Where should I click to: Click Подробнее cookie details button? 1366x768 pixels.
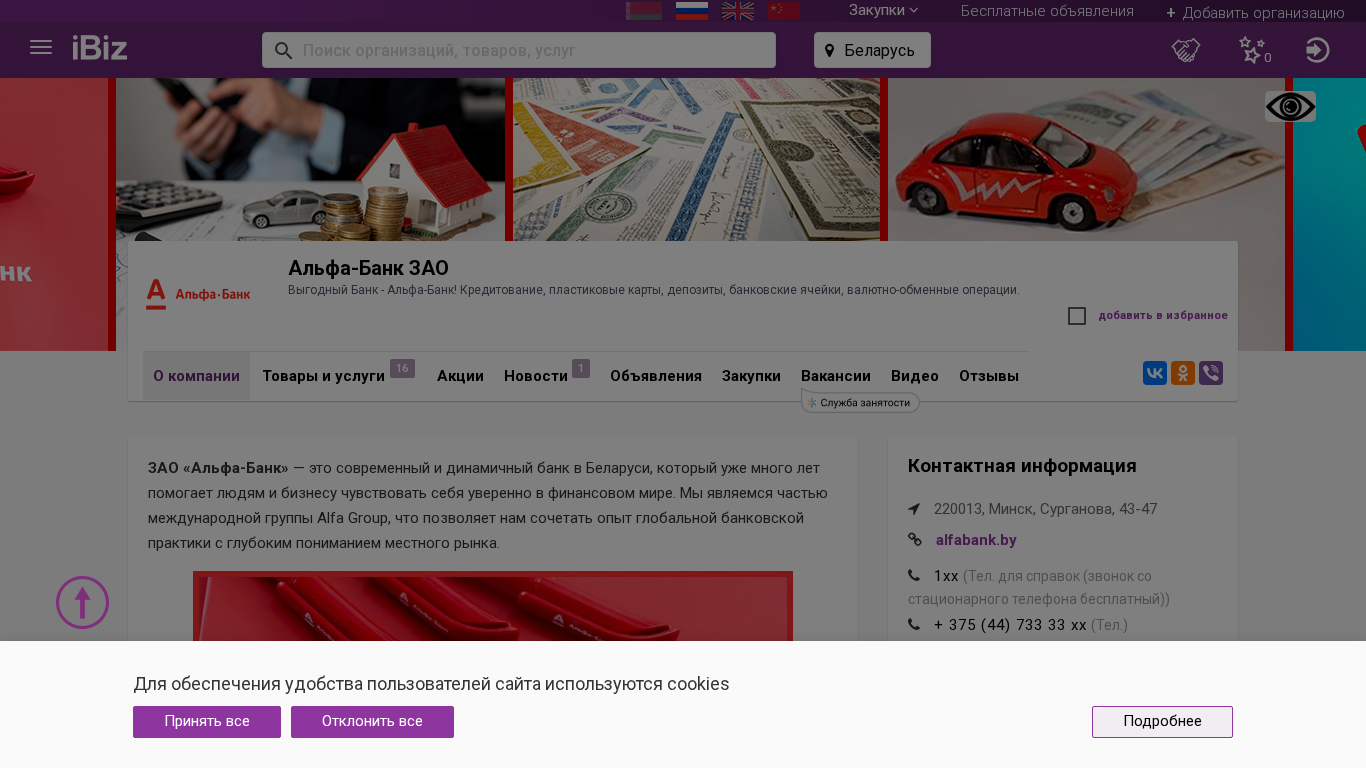(1162, 722)
